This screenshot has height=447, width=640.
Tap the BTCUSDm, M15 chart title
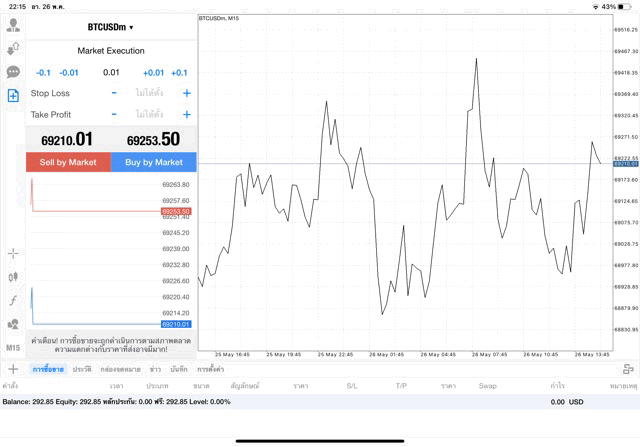pos(219,18)
